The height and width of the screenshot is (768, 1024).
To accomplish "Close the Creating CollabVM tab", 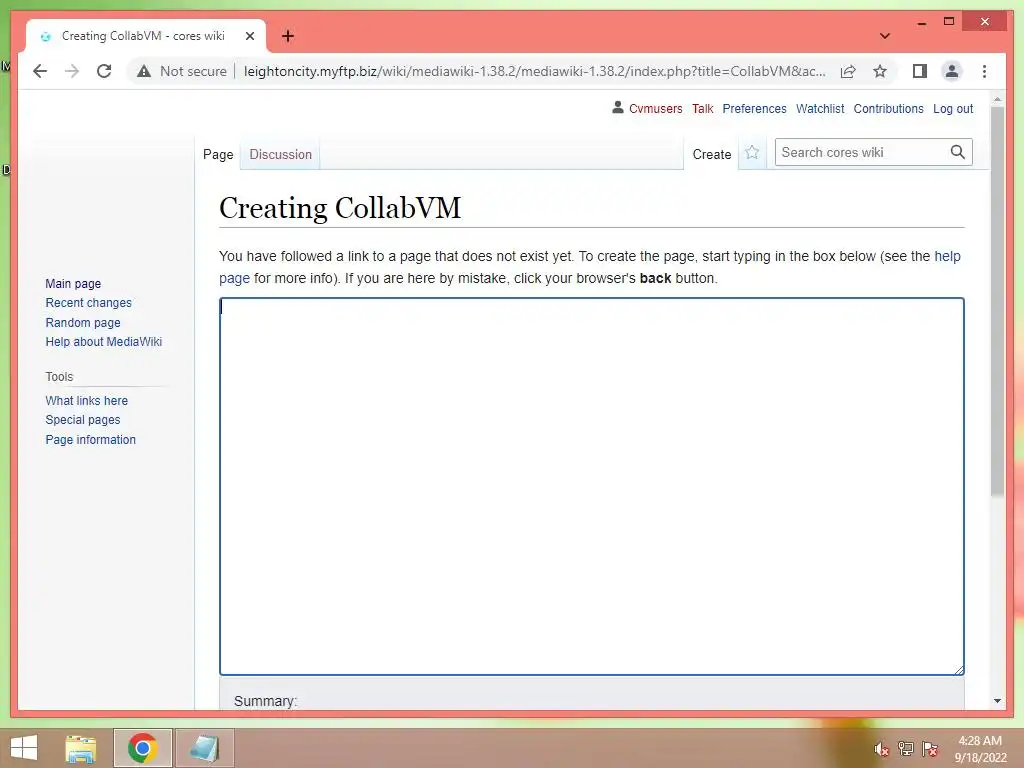I will point(249,36).
